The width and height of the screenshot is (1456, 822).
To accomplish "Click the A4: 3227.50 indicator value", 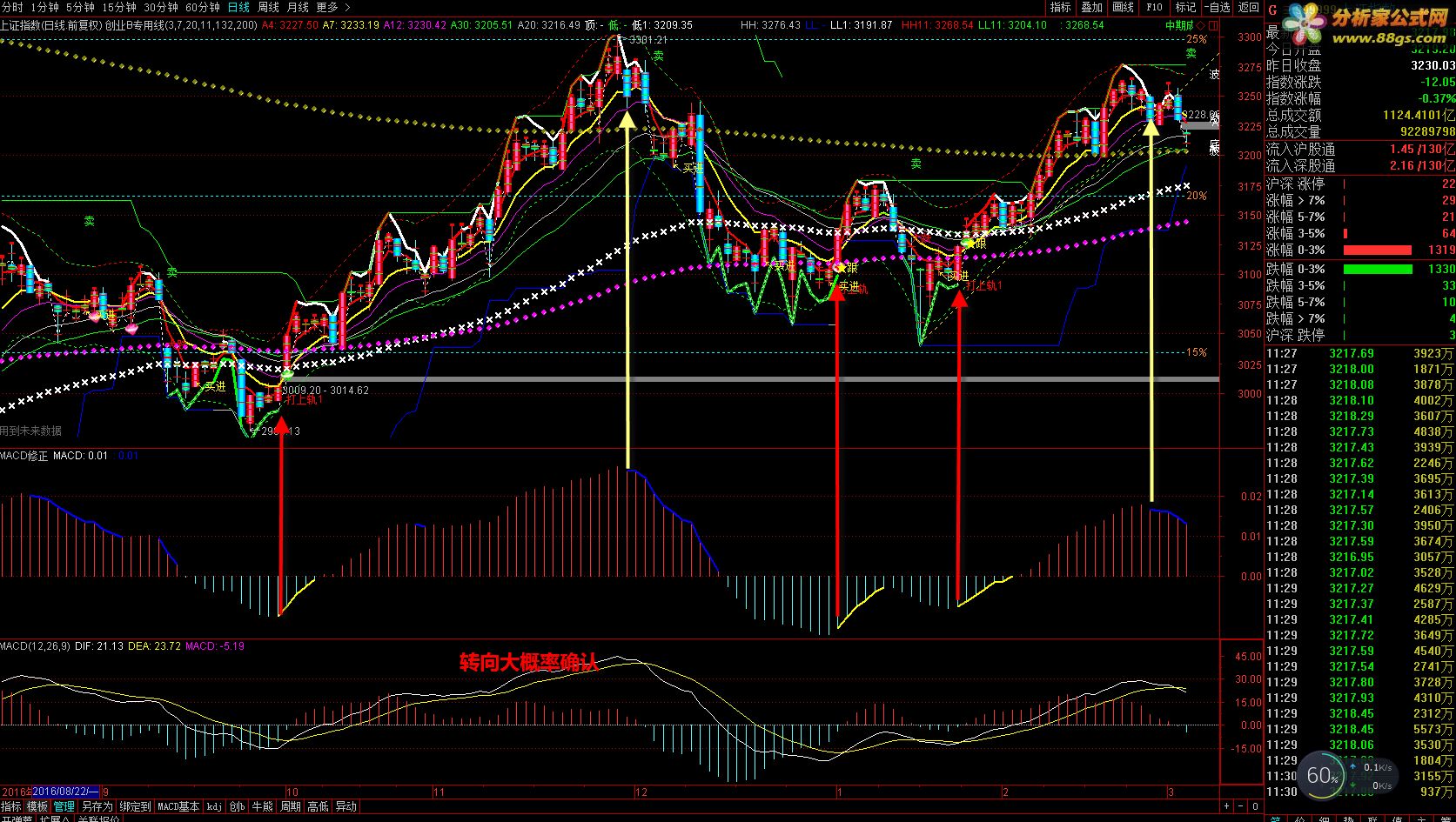I will click(x=291, y=25).
